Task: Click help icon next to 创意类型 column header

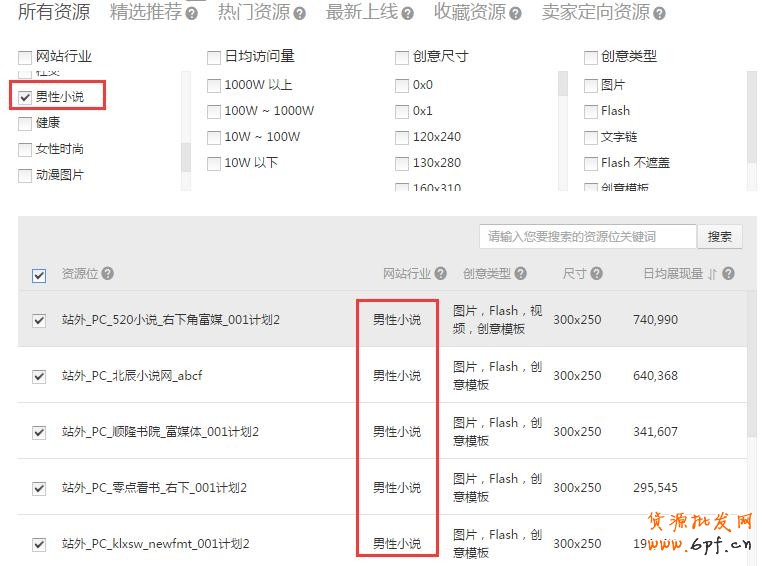Action: click(x=520, y=274)
